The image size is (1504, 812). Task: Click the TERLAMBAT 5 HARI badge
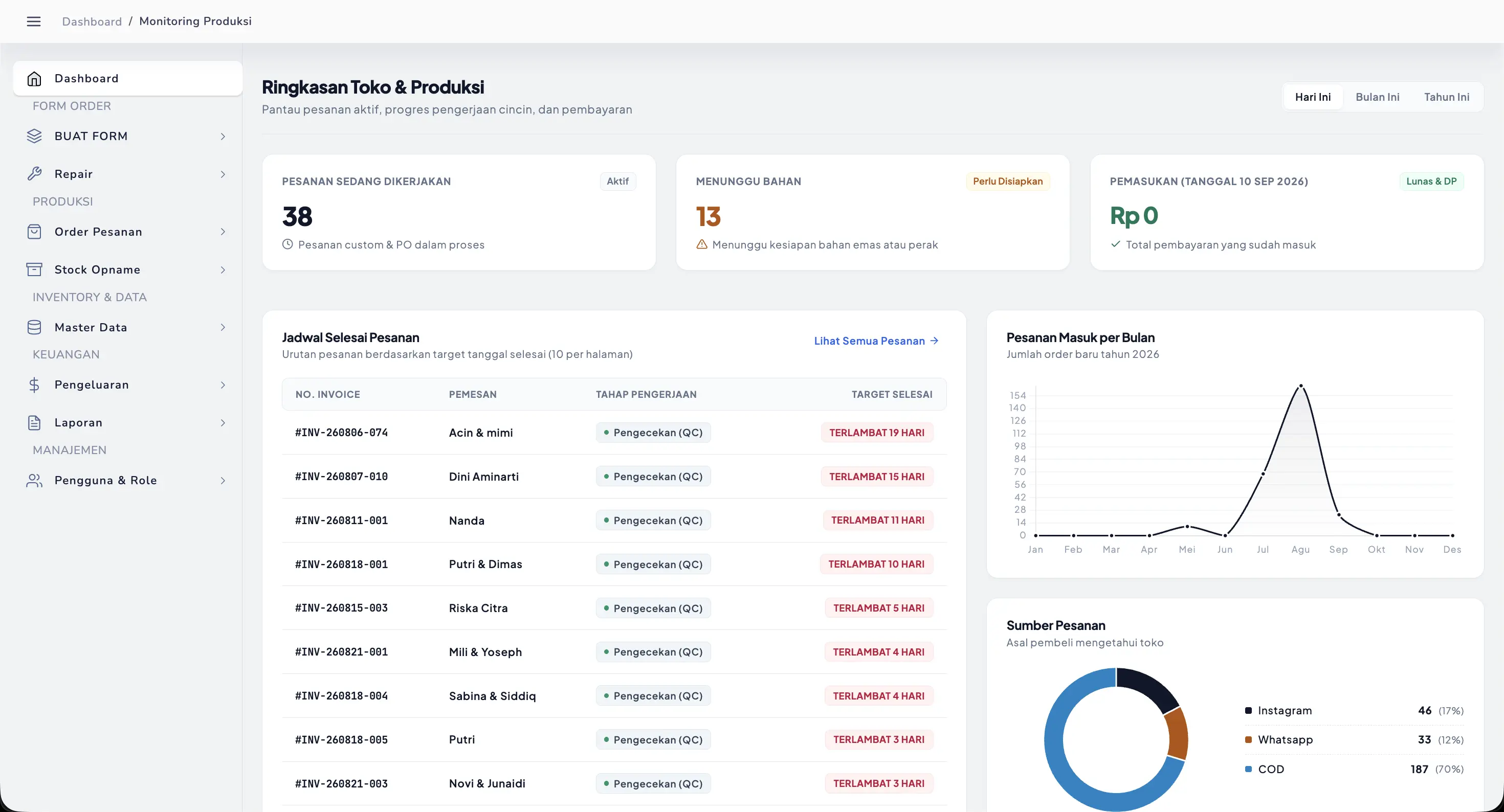879,607
